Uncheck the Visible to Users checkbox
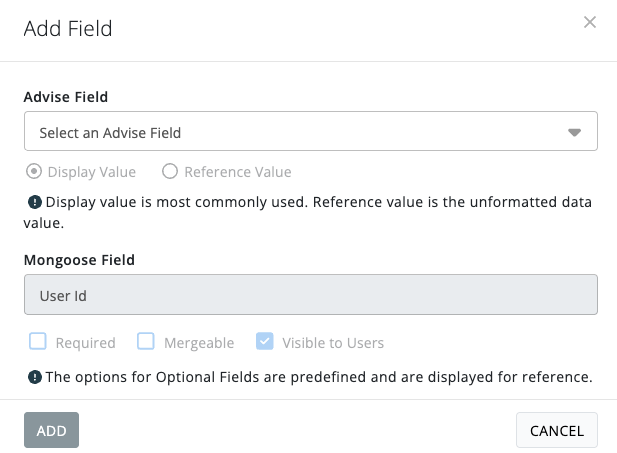The height and width of the screenshot is (453, 617). click(x=264, y=341)
